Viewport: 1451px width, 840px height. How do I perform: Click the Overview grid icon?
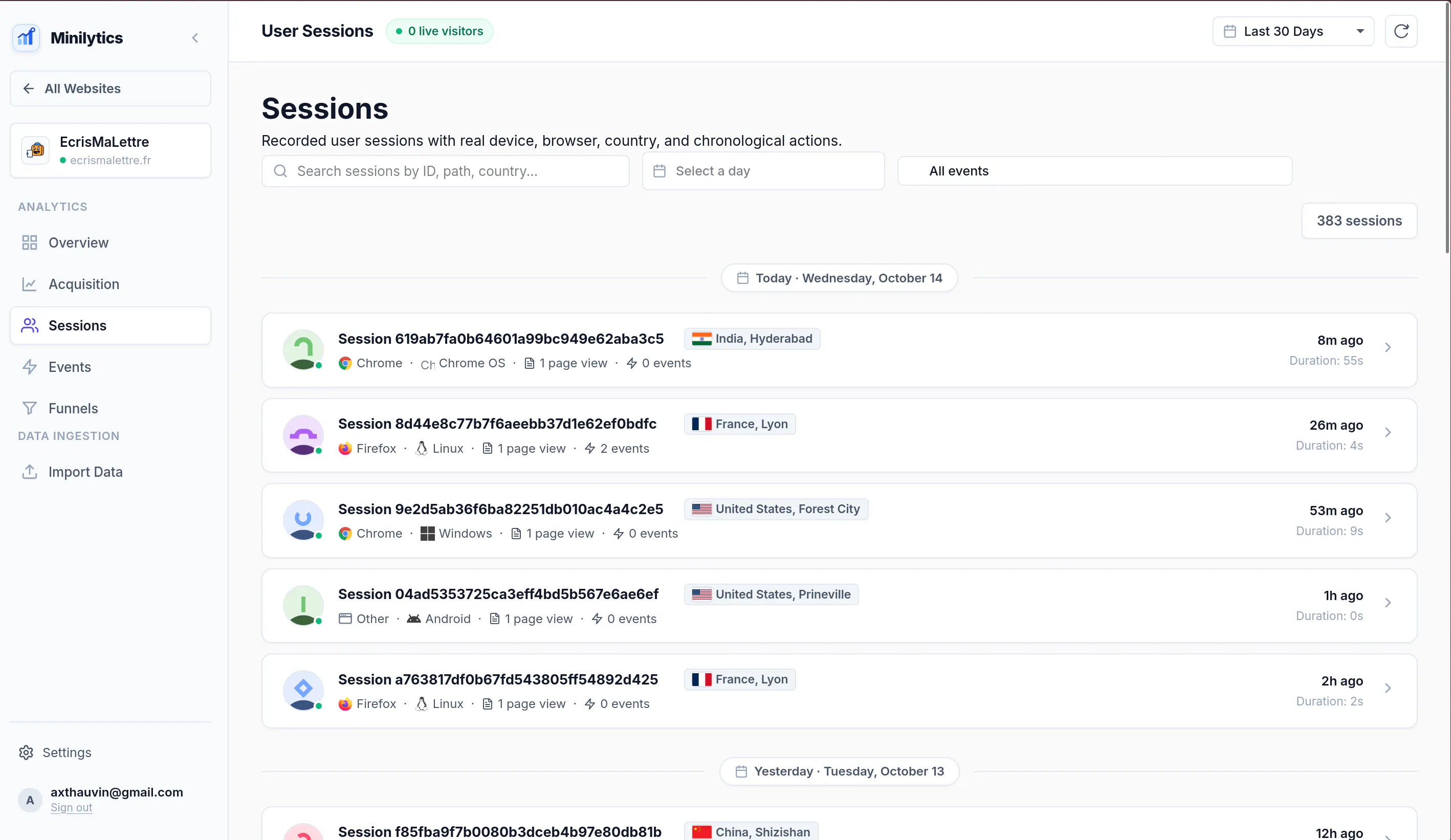click(x=29, y=242)
